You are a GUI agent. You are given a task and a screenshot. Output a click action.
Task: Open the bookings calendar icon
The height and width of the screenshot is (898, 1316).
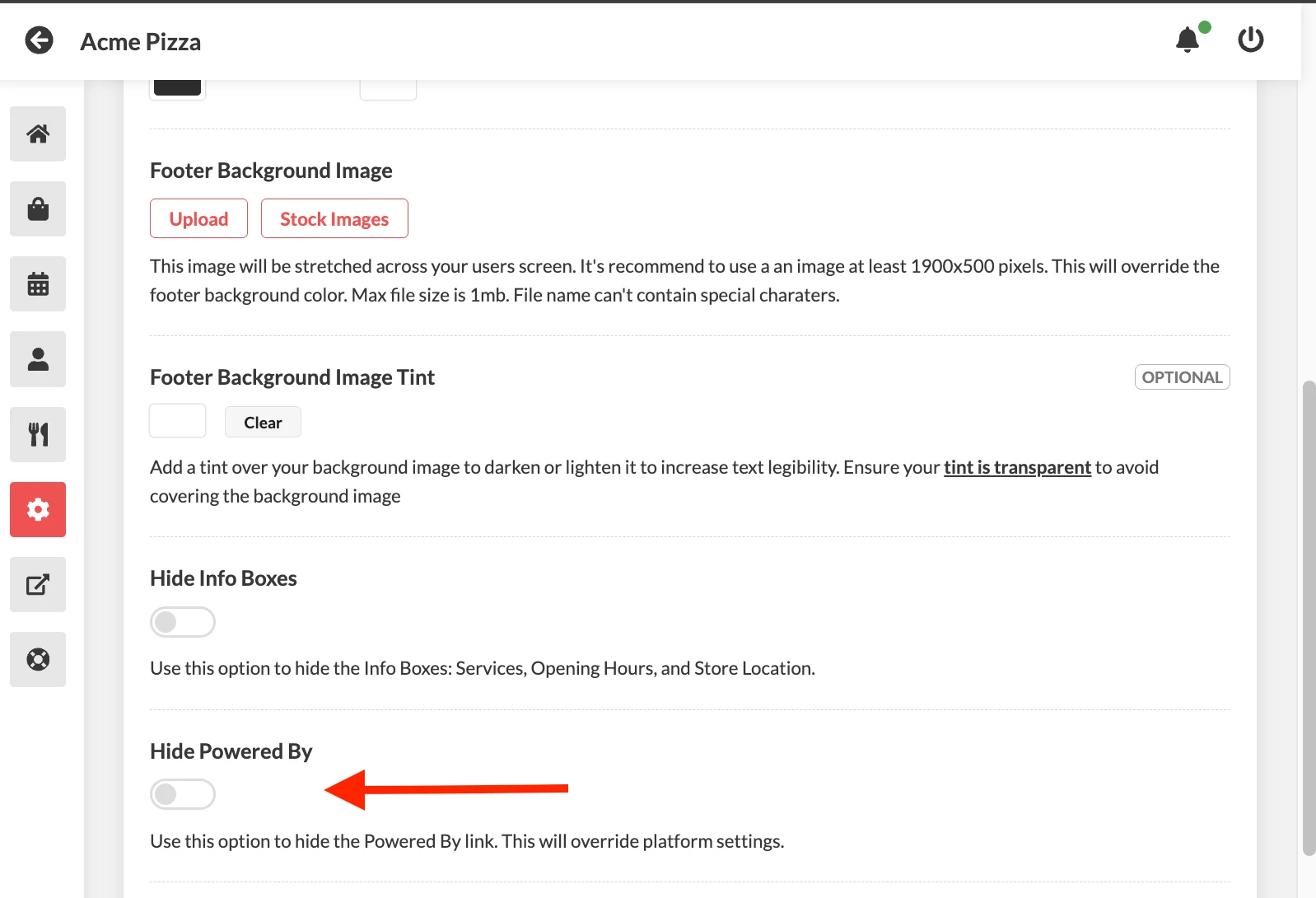coord(38,284)
